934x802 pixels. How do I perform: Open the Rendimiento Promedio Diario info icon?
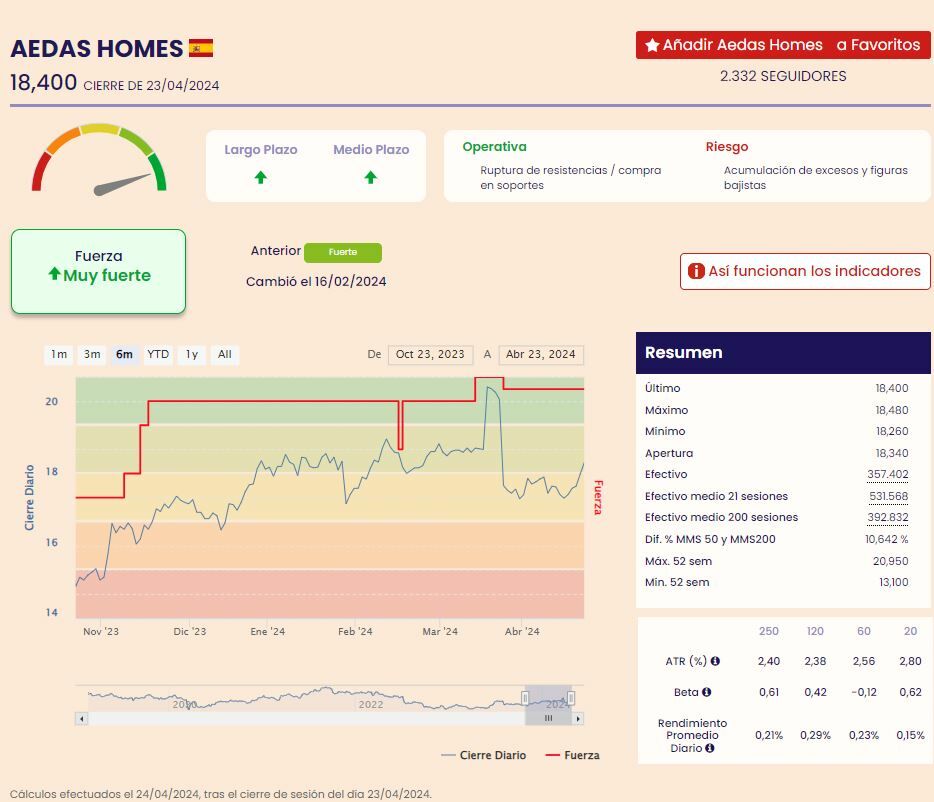point(709,748)
